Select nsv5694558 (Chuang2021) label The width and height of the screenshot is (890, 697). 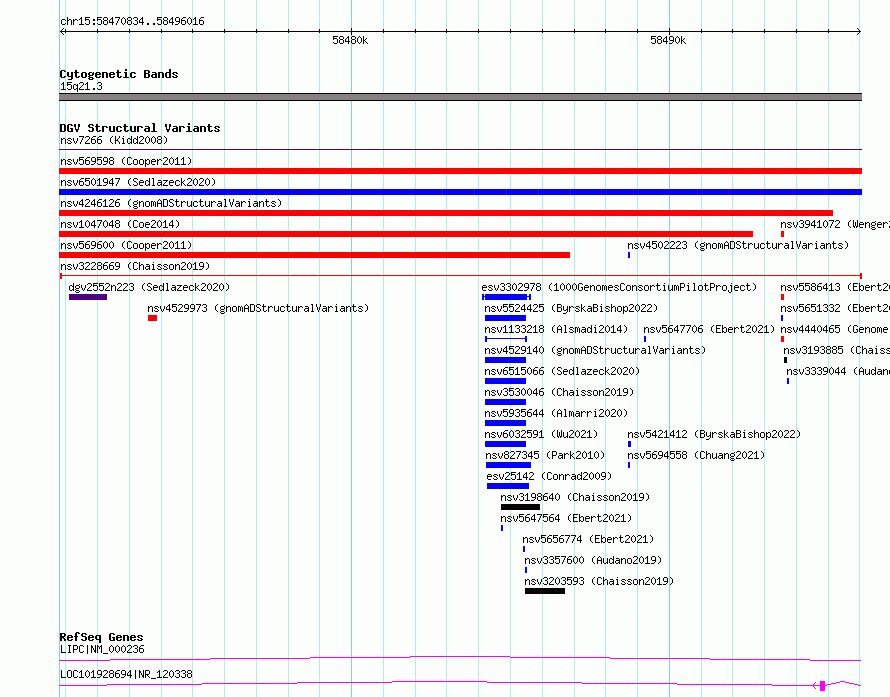tap(696, 455)
